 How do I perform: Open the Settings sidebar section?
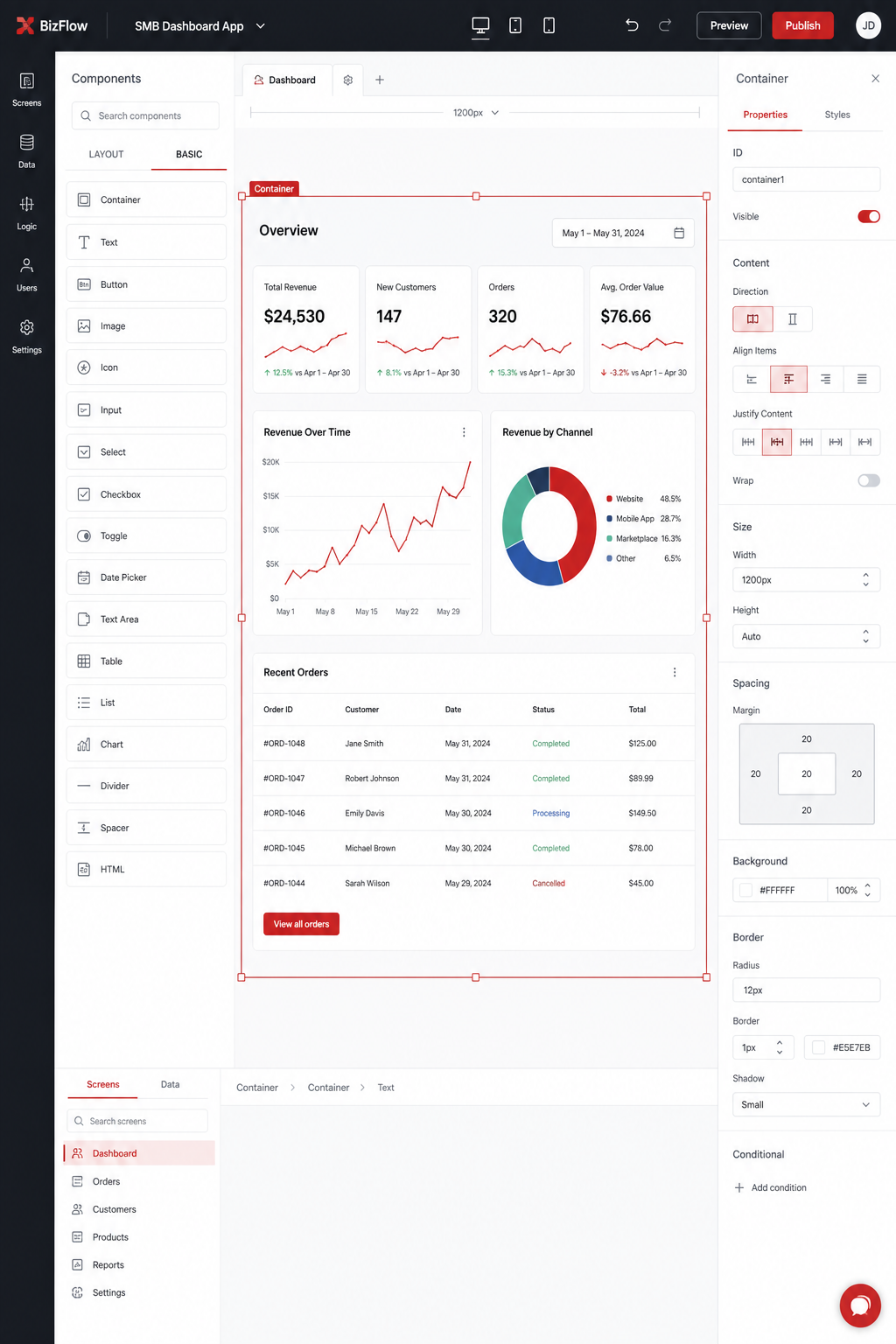[x=27, y=337]
